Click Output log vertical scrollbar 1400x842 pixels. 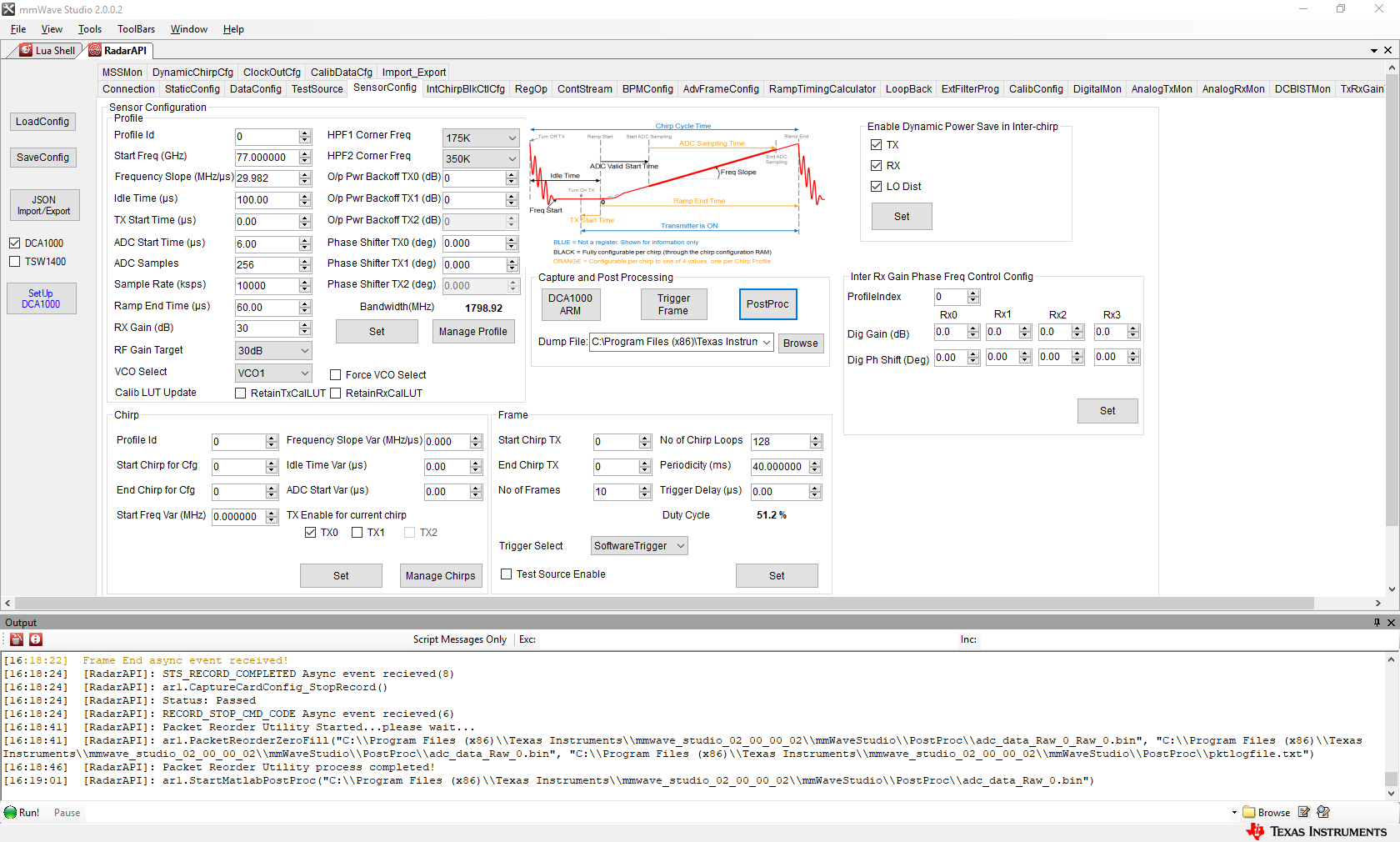coord(1391,779)
